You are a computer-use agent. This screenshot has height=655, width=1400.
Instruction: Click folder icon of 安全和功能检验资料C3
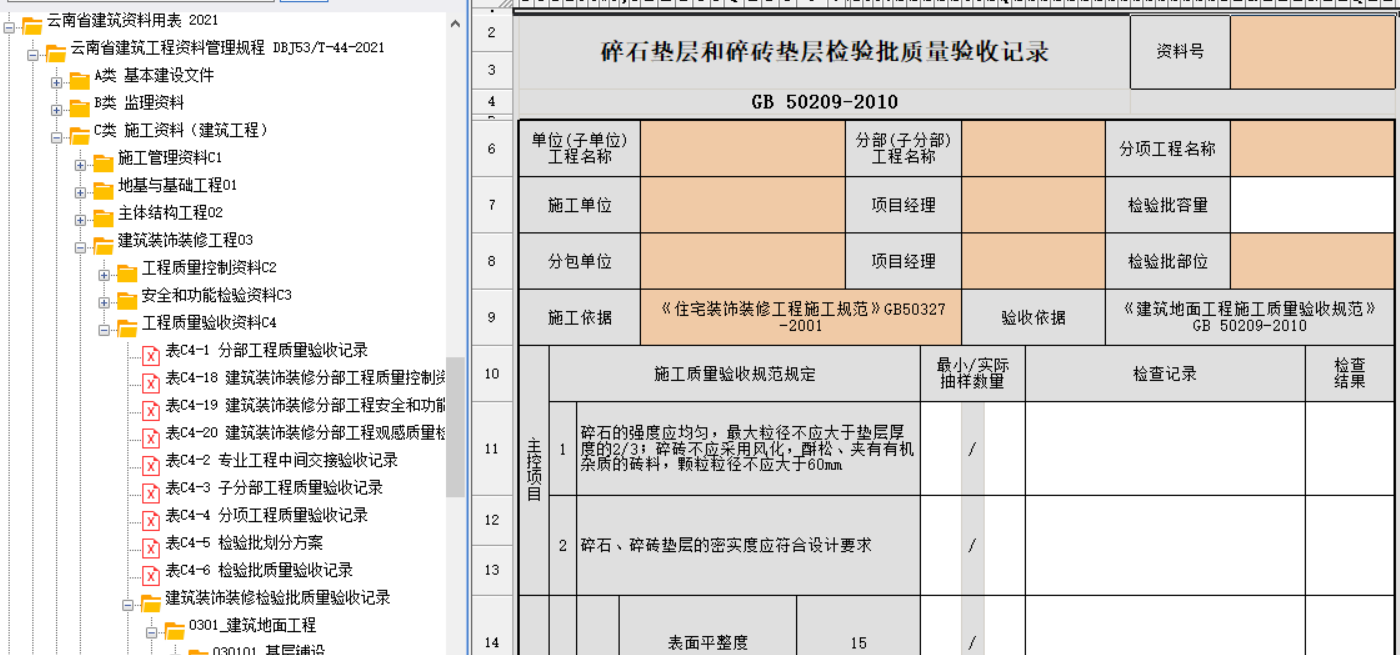[127, 300]
